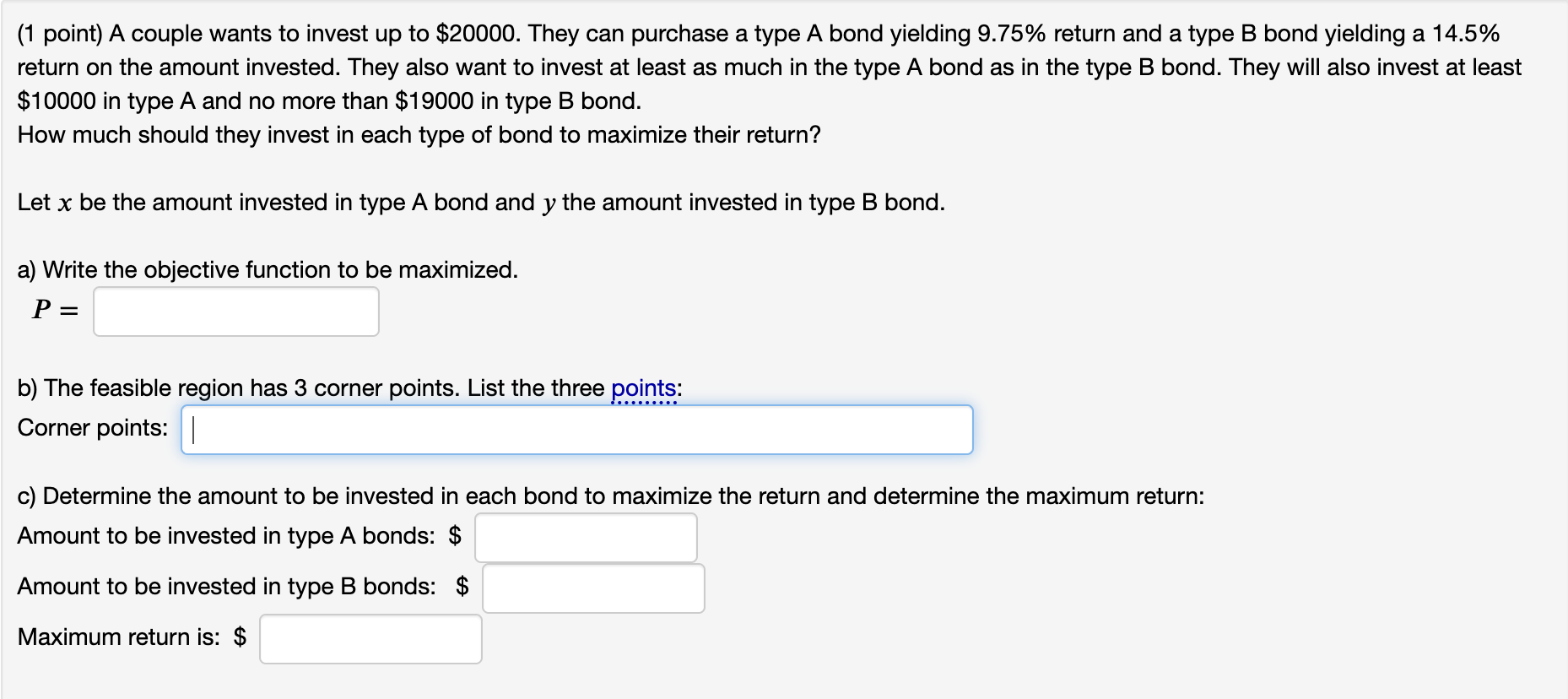Click the field beside Maximum return is
This screenshot has width=1568, height=699.
tap(370, 639)
